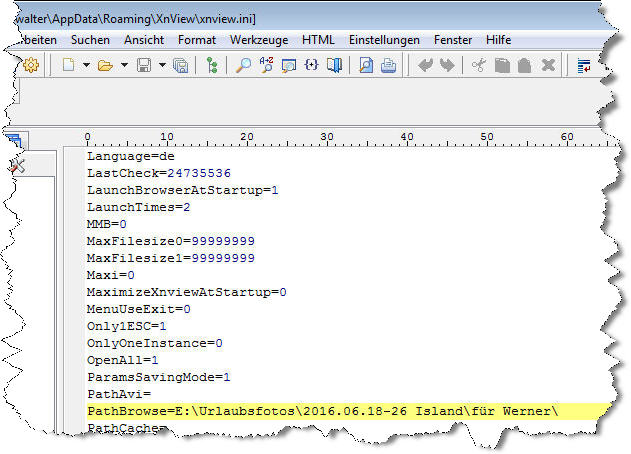Viewport: 631px width, 454px height.
Task: Open the HTML menu
Action: (318, 40)
